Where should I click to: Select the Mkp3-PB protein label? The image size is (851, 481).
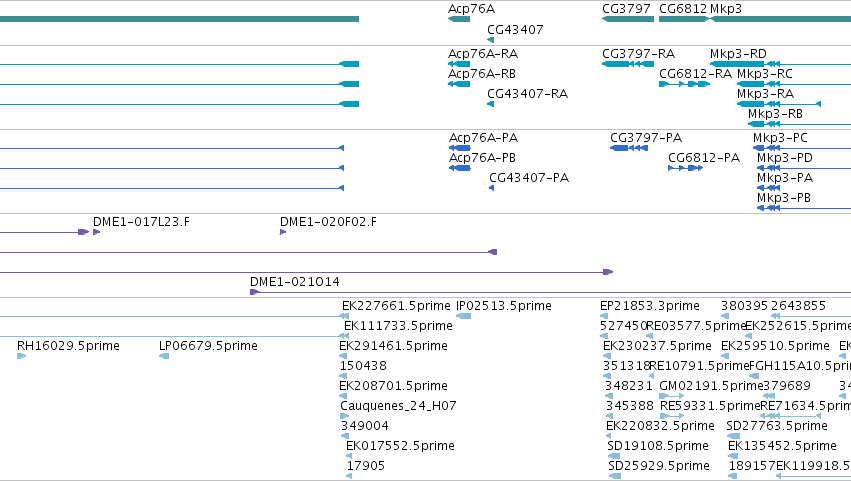tap(784, 198)
